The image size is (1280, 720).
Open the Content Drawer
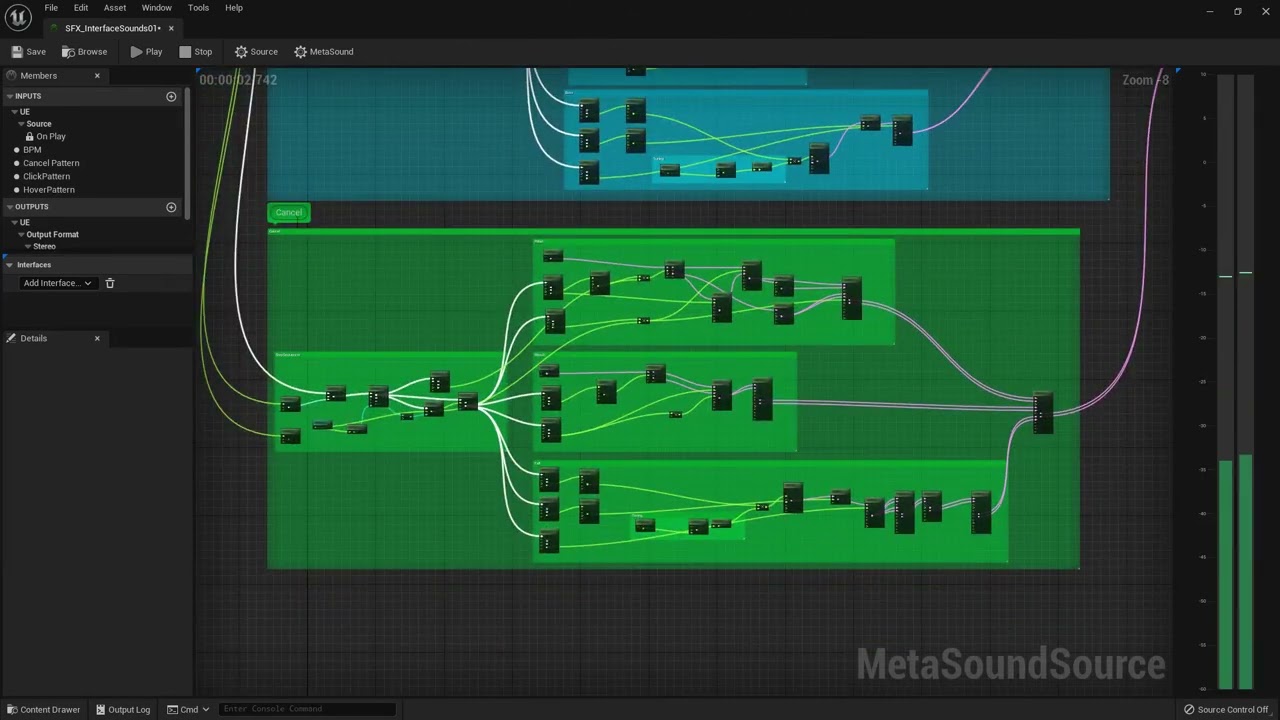tap(42, 710)
